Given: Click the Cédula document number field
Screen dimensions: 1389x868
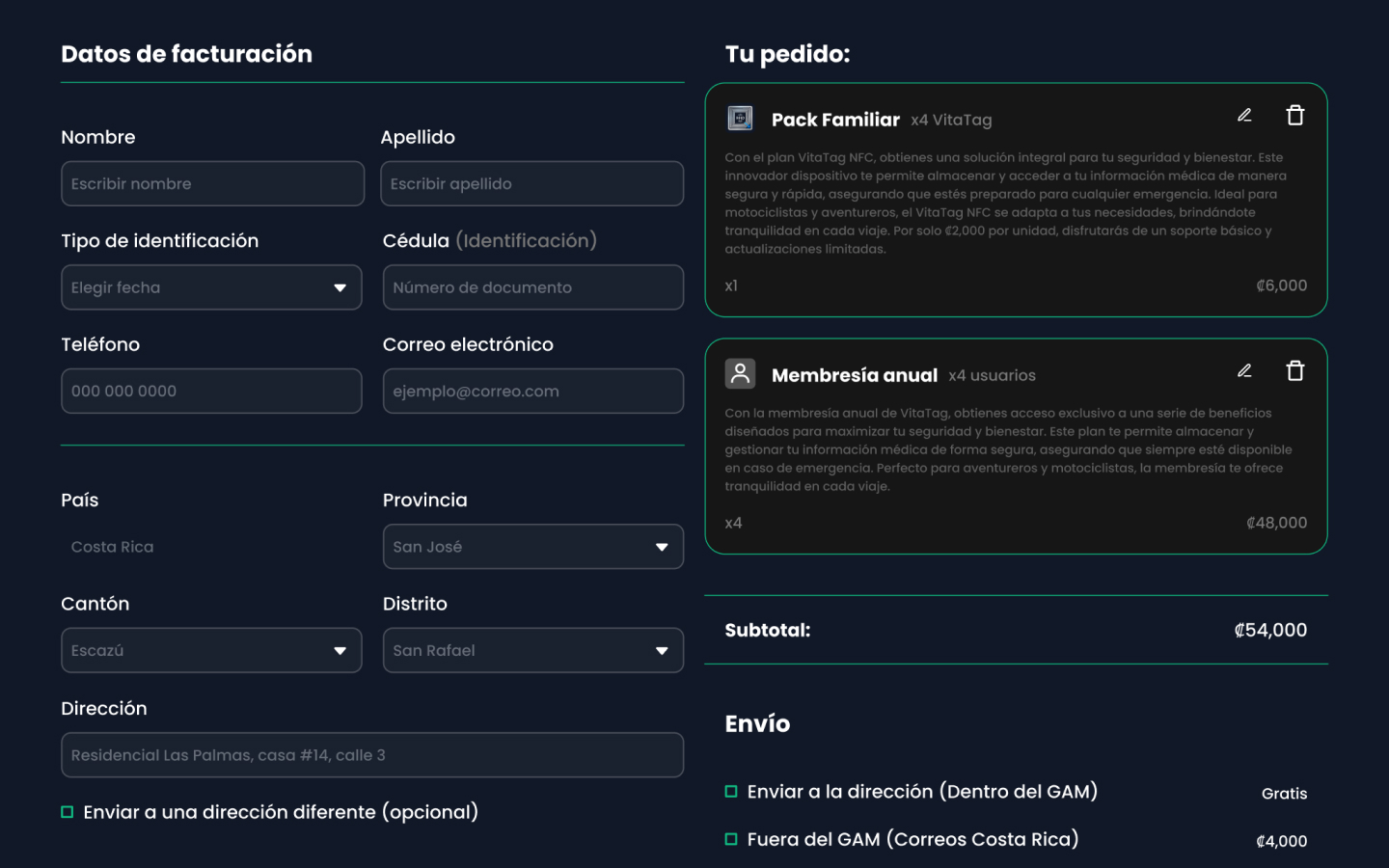Looking at the screenshot, I should tap(533, 287).
